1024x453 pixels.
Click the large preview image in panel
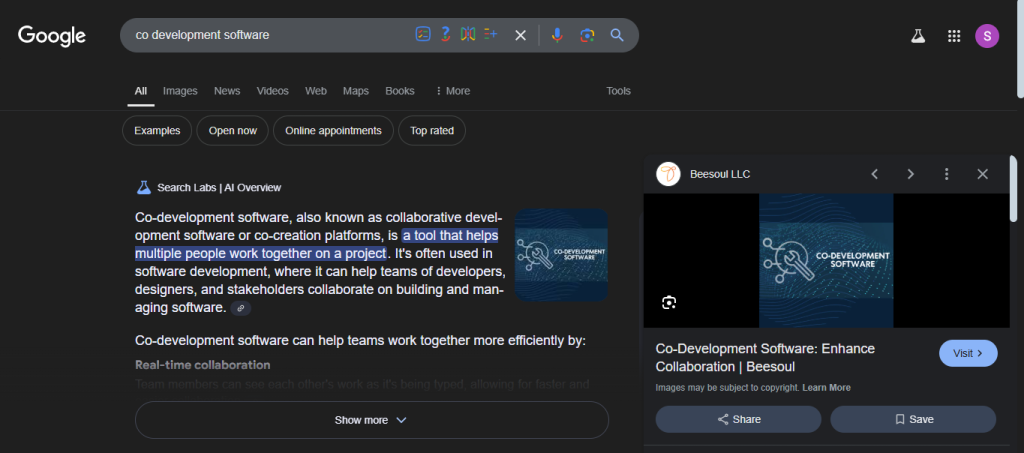pos(826,260)
